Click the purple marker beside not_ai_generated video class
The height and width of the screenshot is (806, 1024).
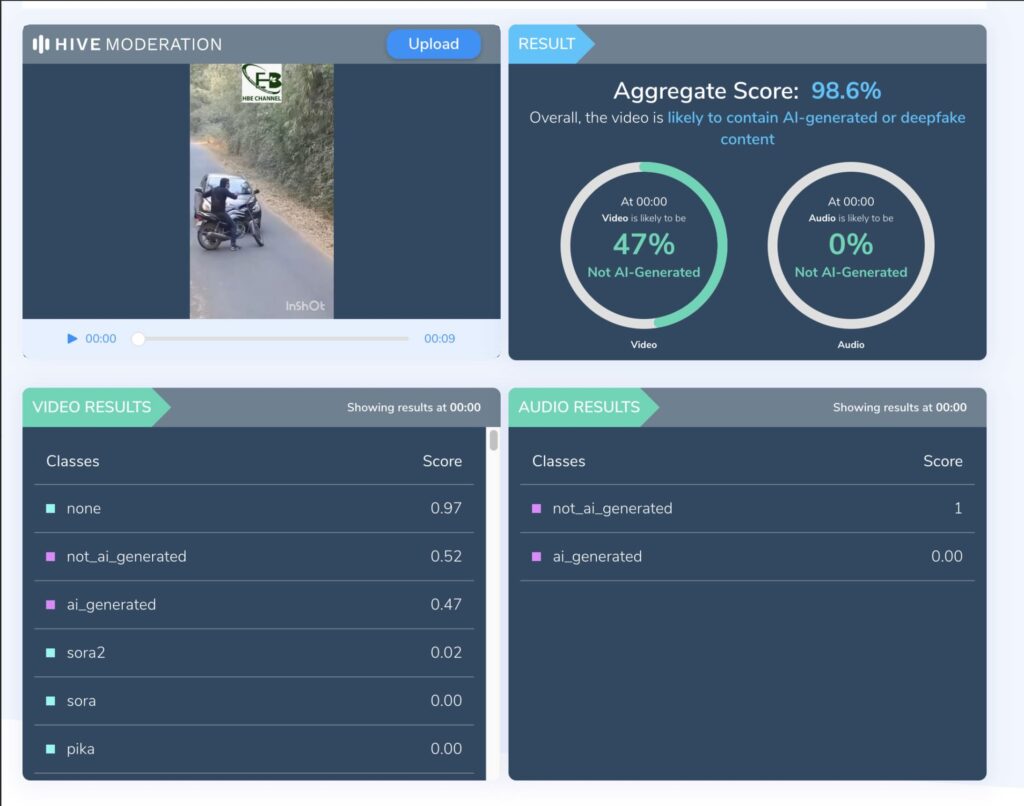pyautogui.click(x=50, y=557)
